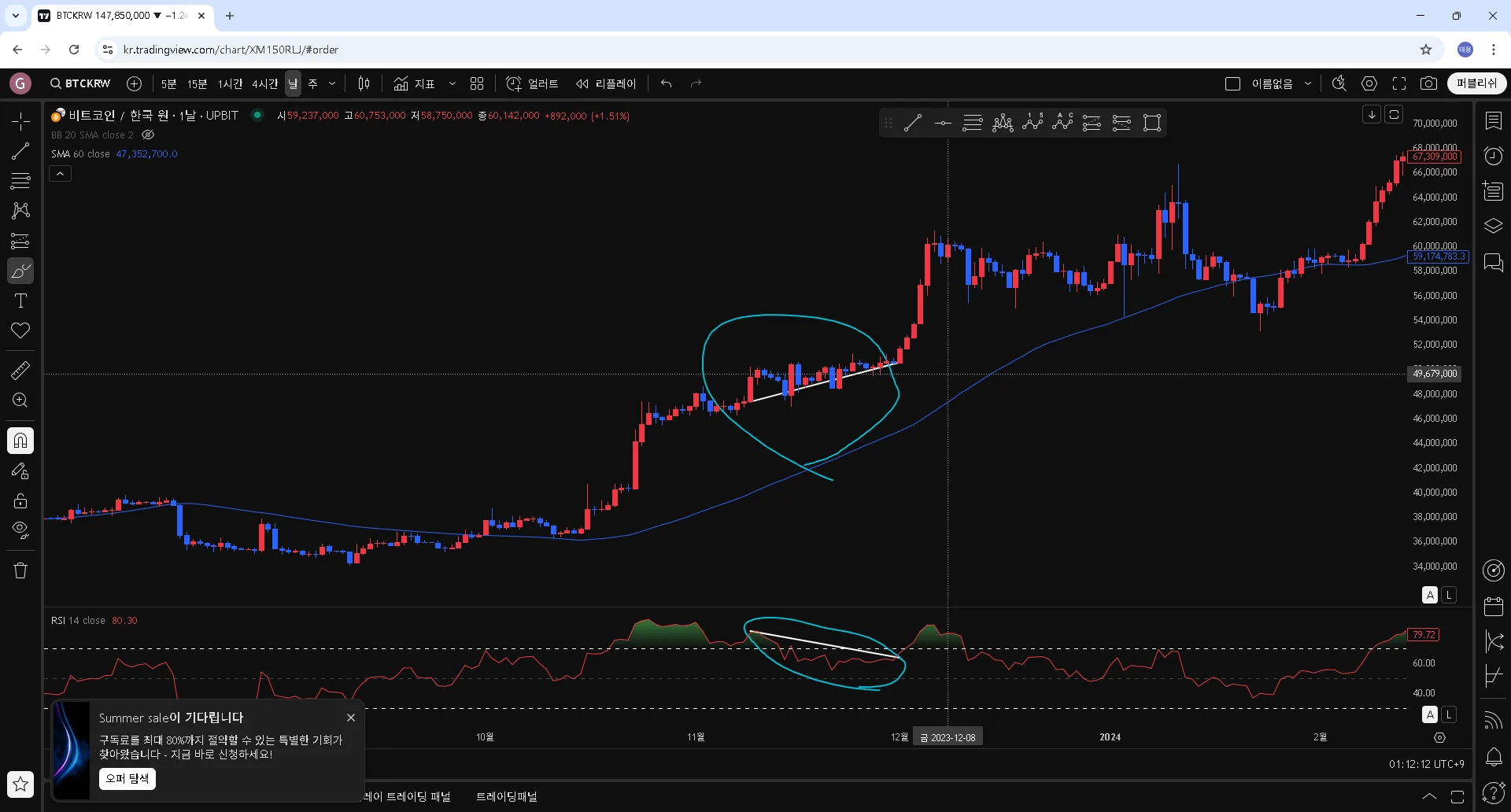Open the object tree layers panel

1494,227
